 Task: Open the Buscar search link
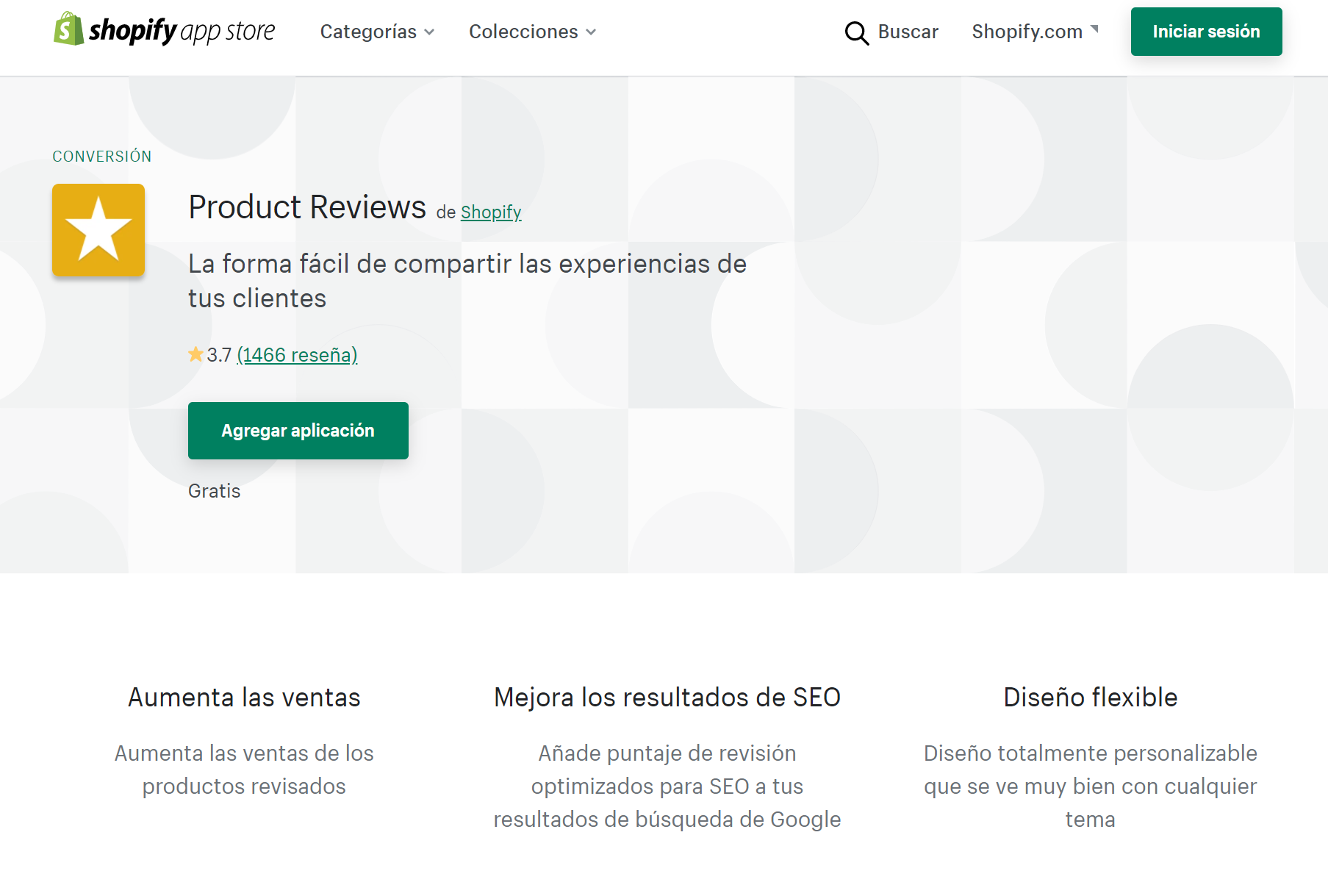click(908, 32)
